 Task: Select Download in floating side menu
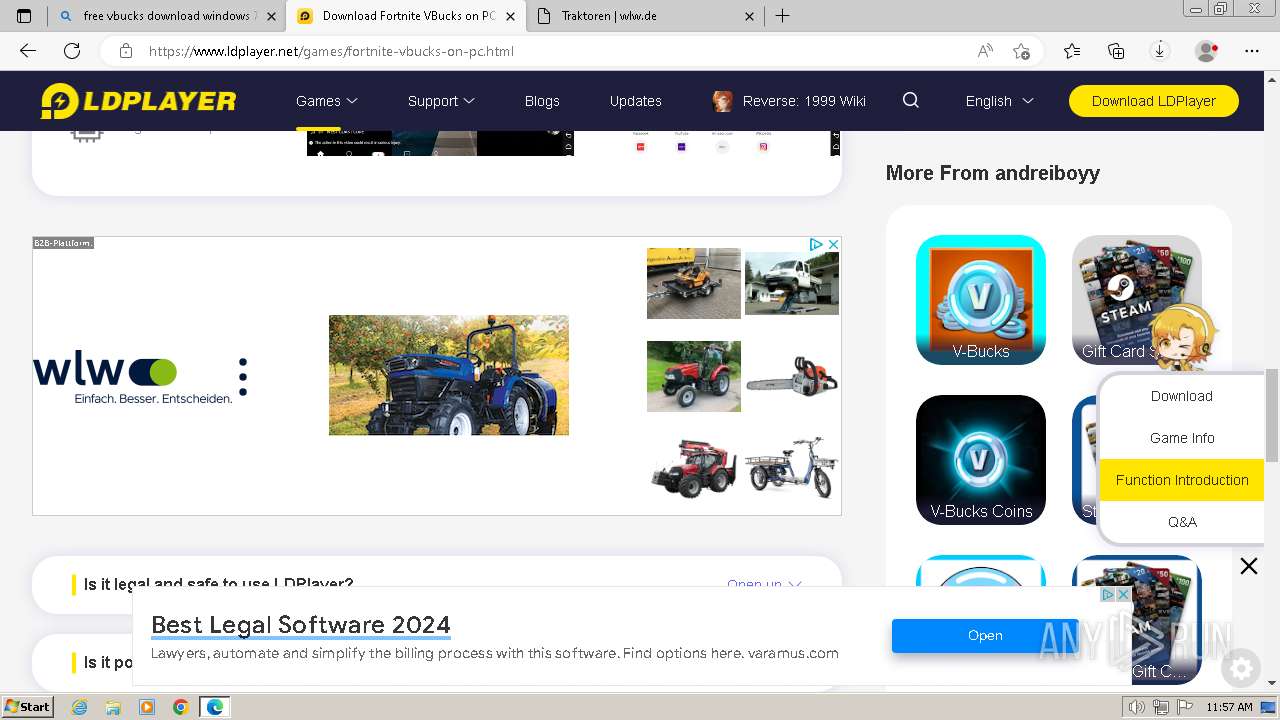(x=1182, y=396)
